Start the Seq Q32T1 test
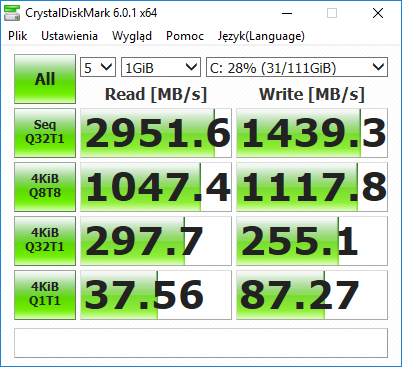 45,133
